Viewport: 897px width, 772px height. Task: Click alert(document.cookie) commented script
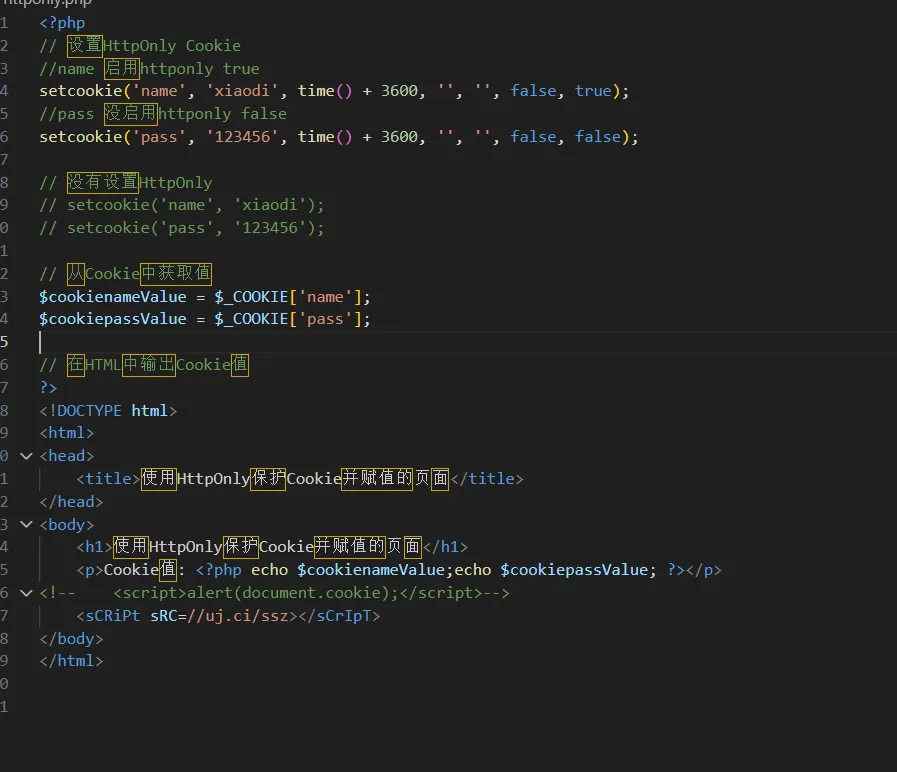292,593
